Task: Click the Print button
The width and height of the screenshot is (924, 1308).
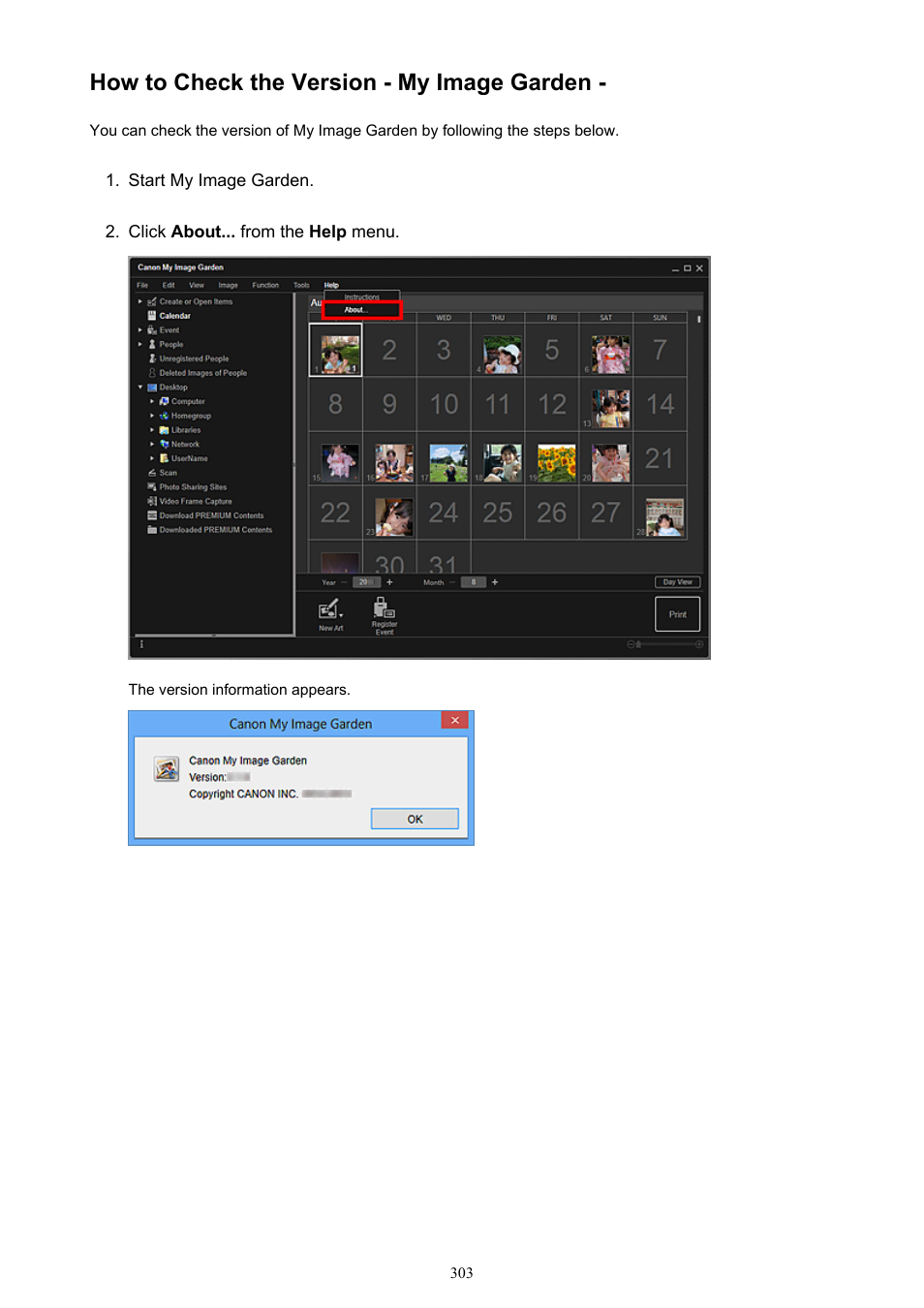Action: [678, 614]
